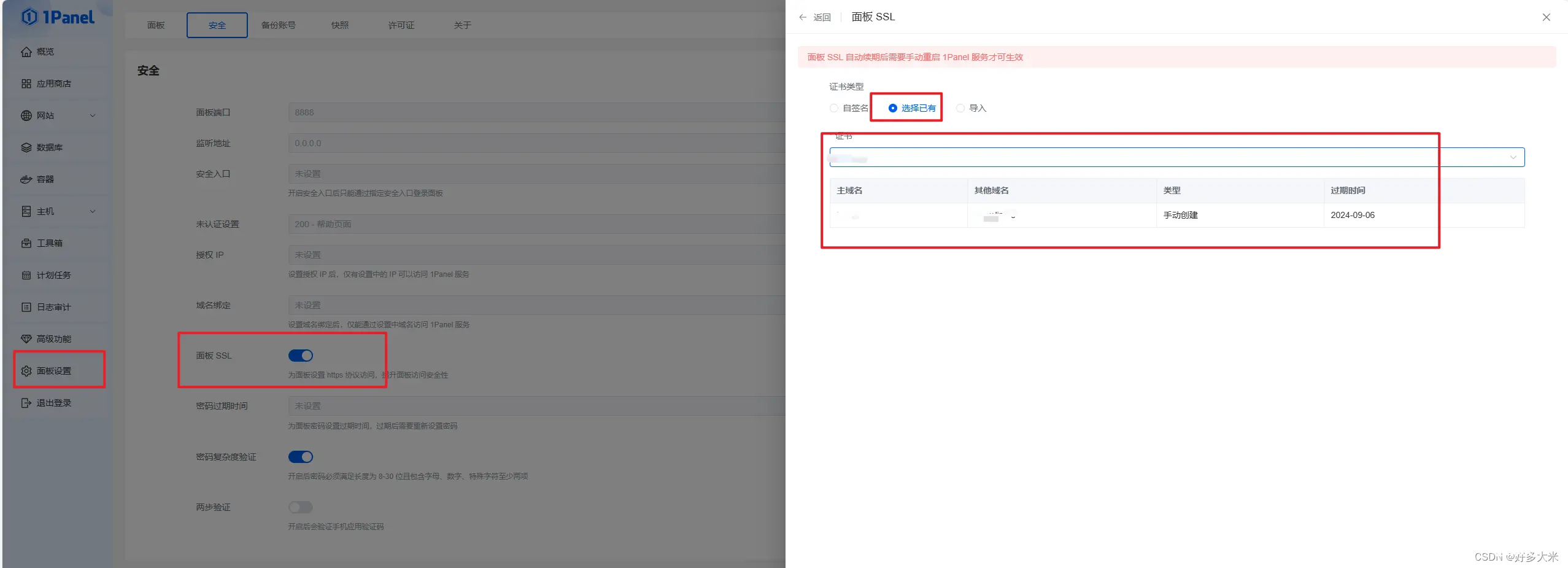Click the 域名绑定 input field
The height and width of the screenshot is (568, 1568).
click(537, 305)
